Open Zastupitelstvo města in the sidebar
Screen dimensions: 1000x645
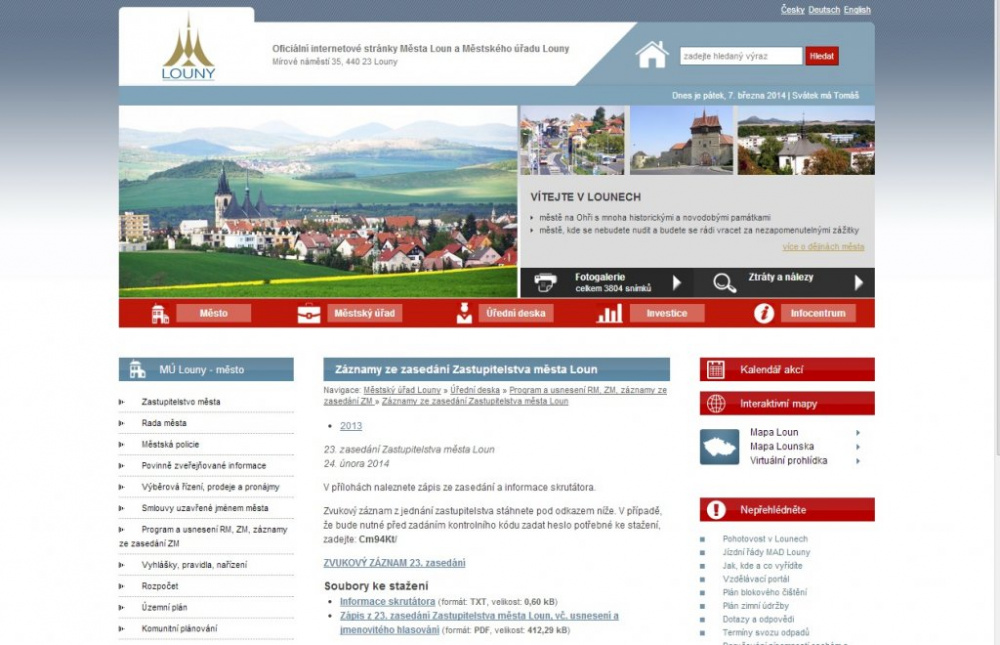coord(180,402)
